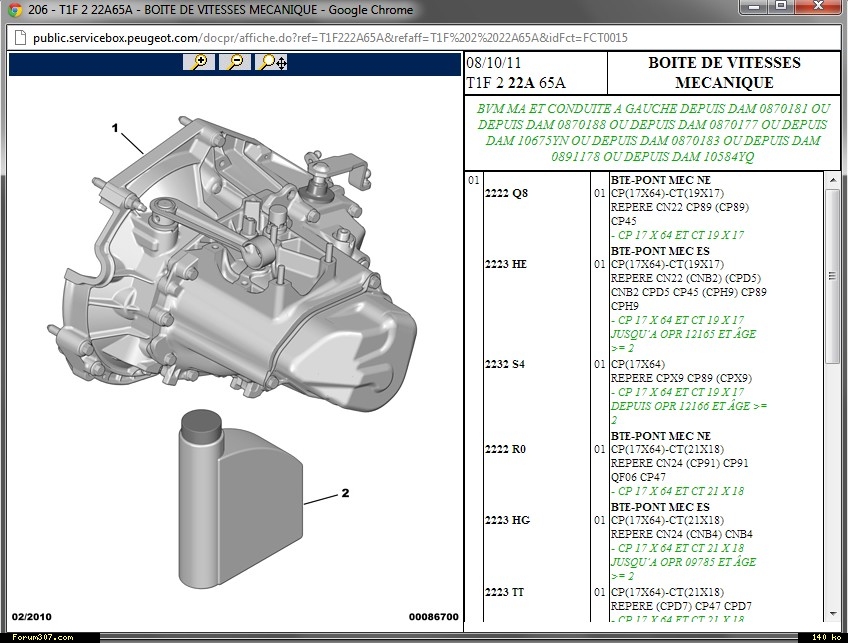
Task: Click the zoom in magnifier icon
Action: pyautogui.click(x=201, y=62)
